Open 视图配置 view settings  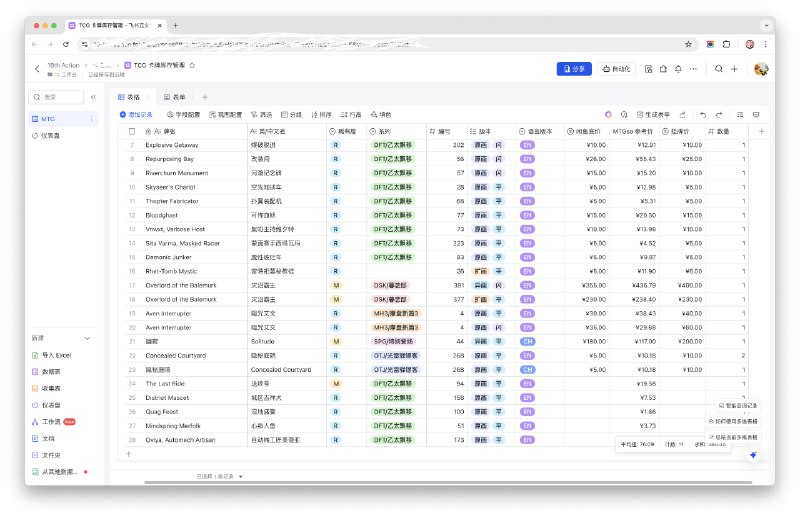click(226, 115)
